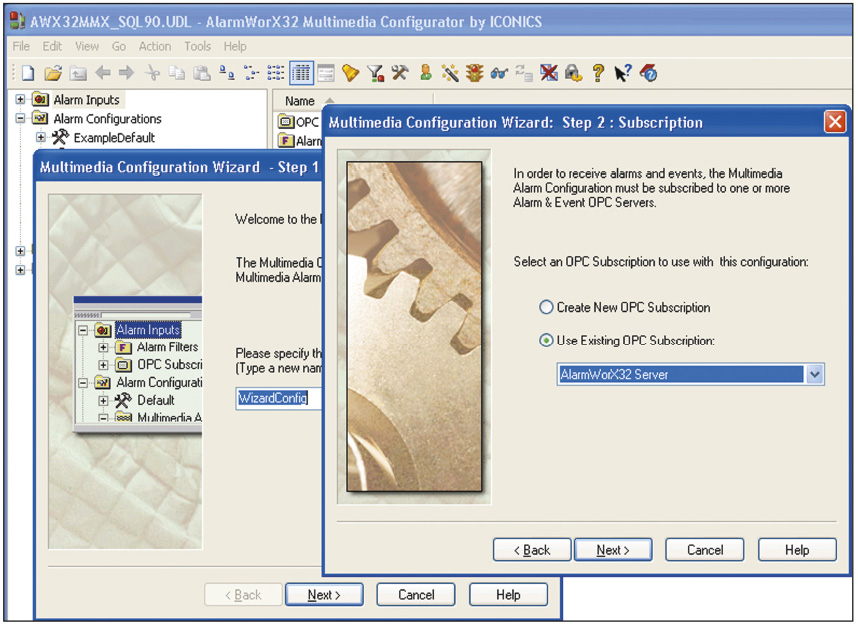Open the AlarmWorX32 Server subscription dropdown
858x626 pixels.
815,374
